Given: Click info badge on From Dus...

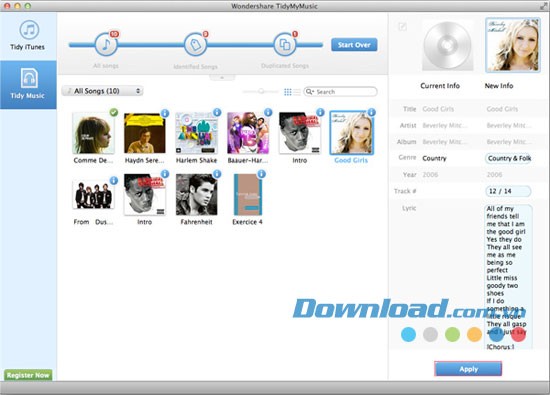Looking at the screenshot, I should [x=114, y=180].
